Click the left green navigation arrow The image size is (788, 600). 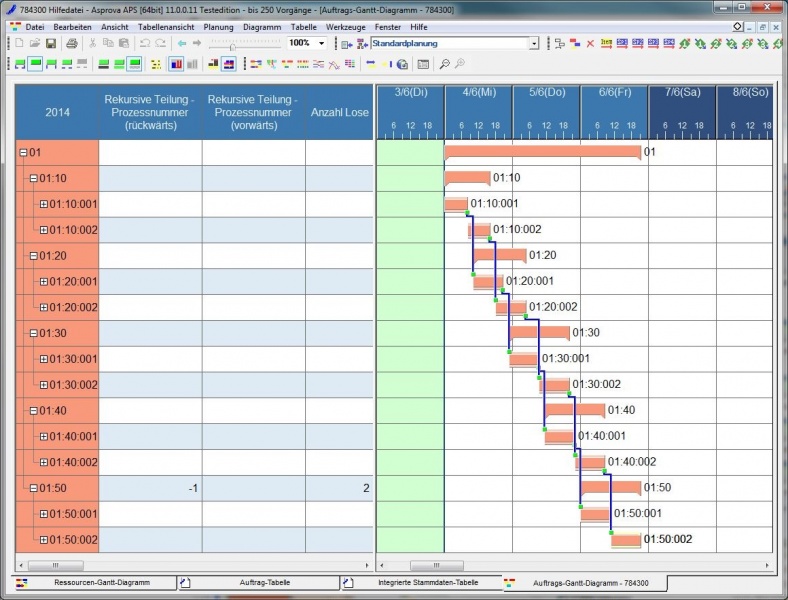(x=181, y=44)
